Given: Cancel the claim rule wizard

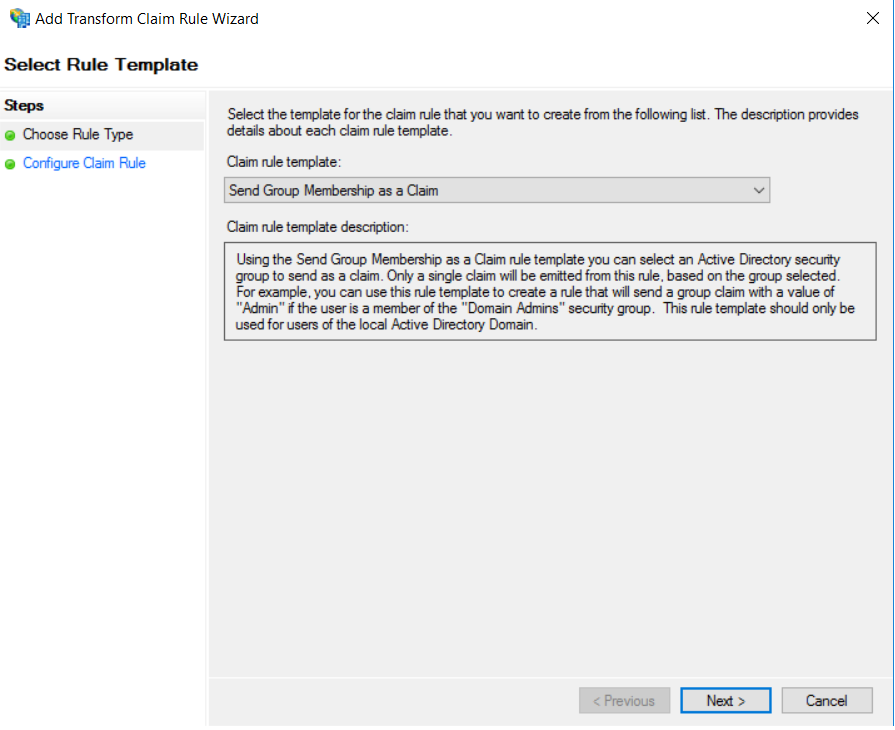Looking at the screenshot, I should coord(826,701).
